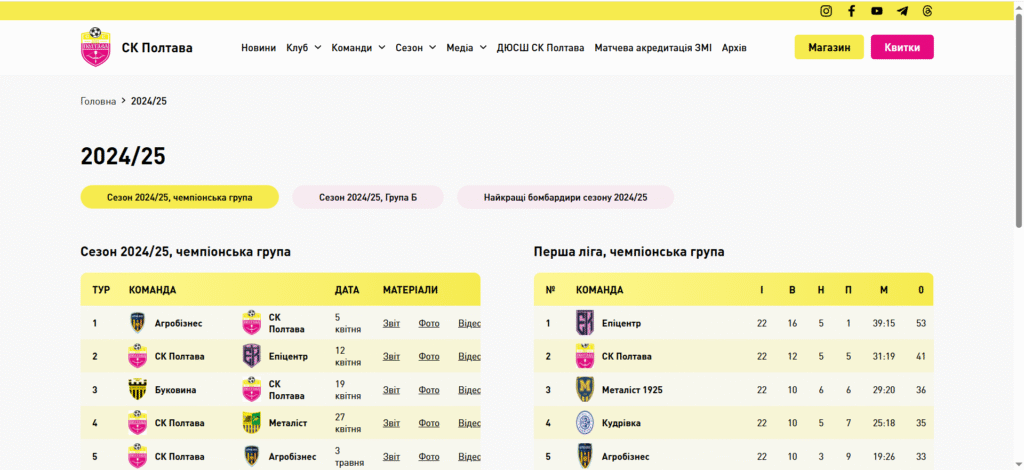Click СК Полтава crest in tour 3 row
This screenshot has width=1024, height=470.
click(x=251, y=390)
